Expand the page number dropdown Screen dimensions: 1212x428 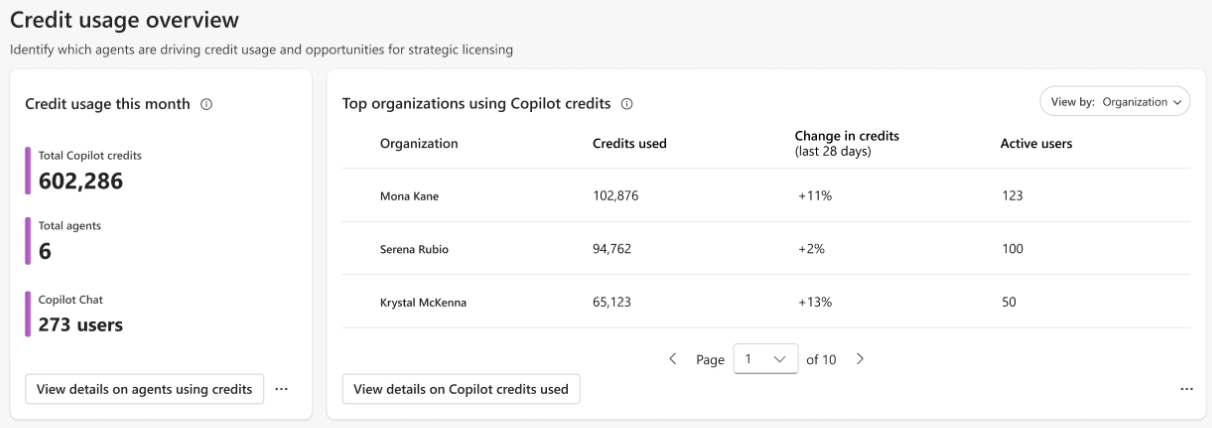[x=765, y=359]
